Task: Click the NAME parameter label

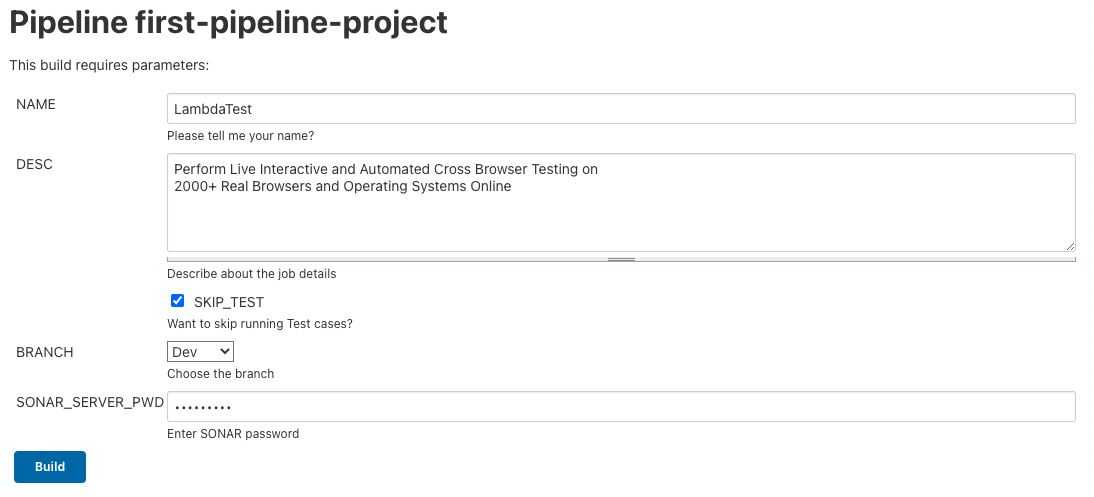Action: (x=36, y=104)
